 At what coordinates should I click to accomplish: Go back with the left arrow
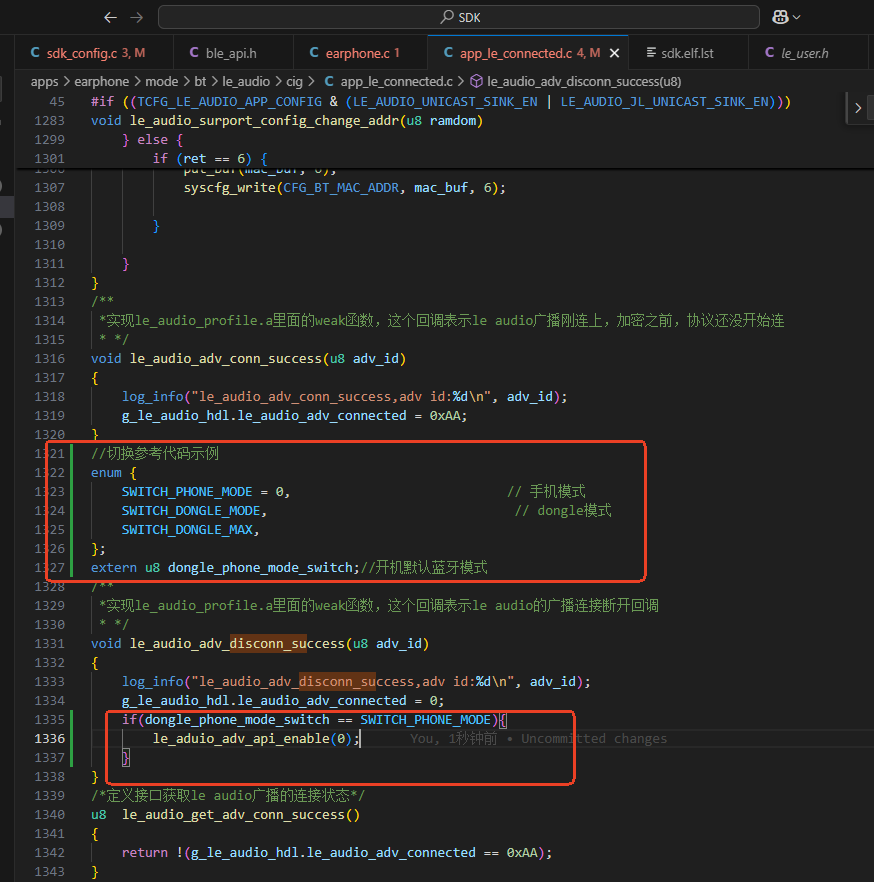pos(110,17)
